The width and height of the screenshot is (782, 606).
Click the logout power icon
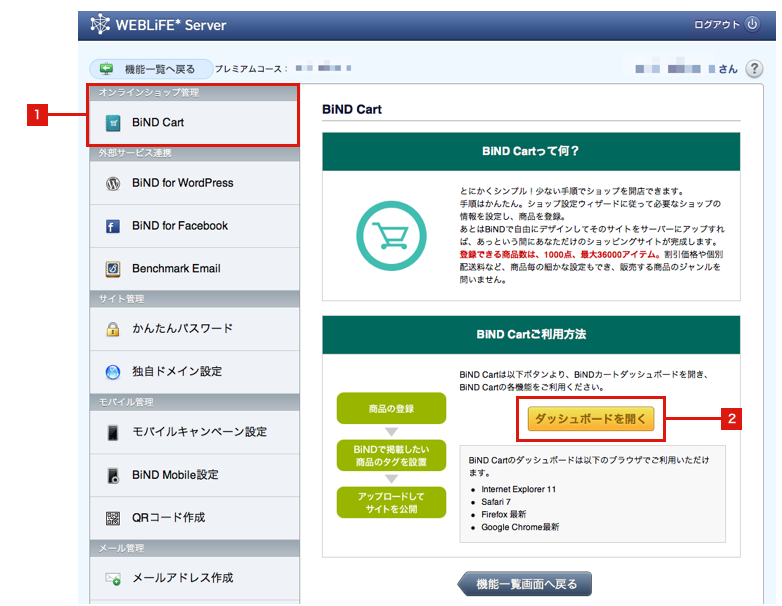[752, 24]
